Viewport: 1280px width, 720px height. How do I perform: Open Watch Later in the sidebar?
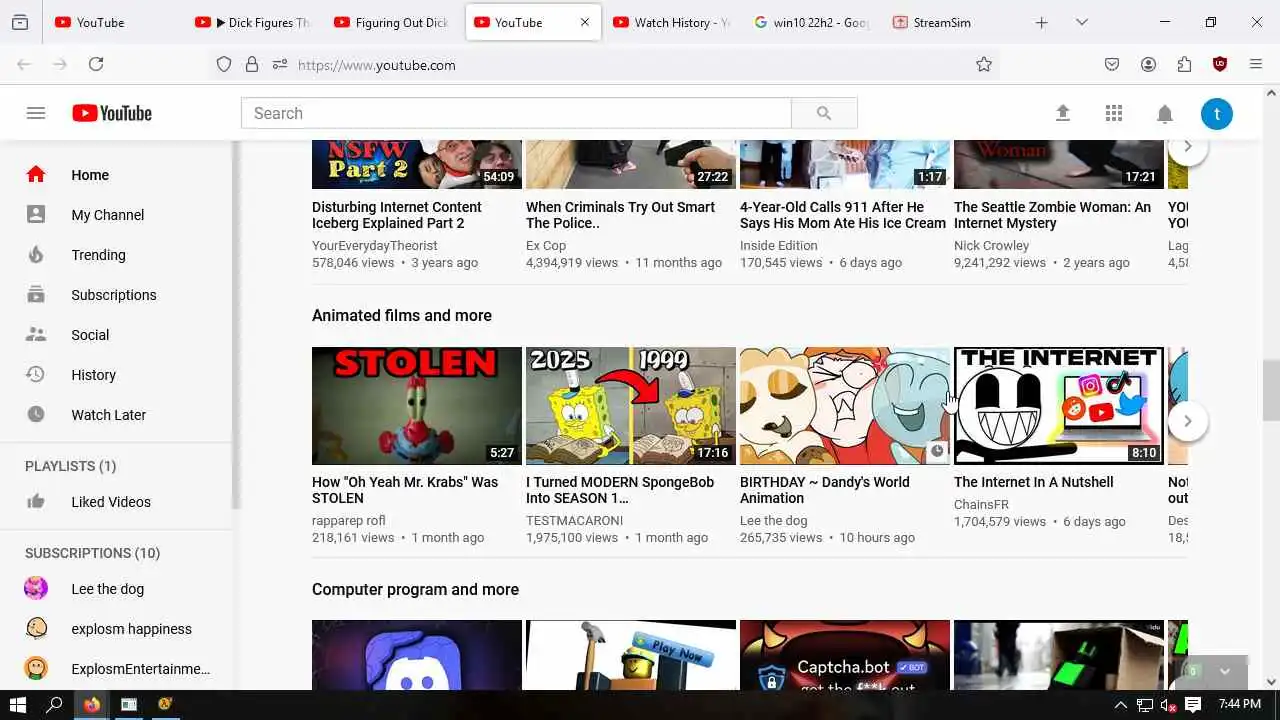tap(116, 415)
